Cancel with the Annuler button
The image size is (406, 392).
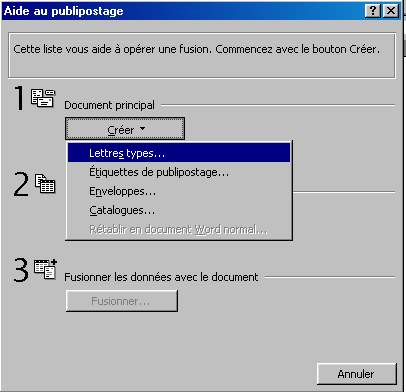pos(356,374)
